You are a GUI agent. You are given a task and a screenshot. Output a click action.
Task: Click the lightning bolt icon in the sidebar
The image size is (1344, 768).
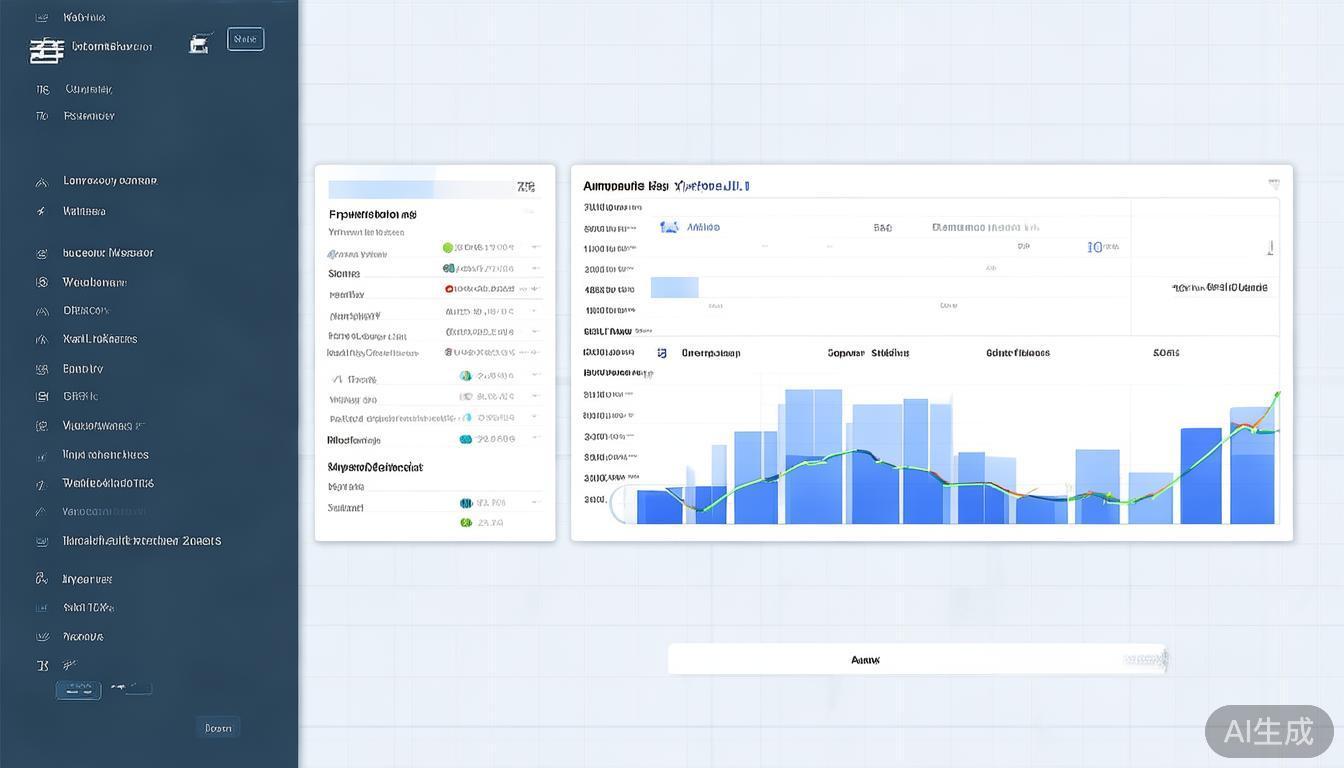[41, 212]
